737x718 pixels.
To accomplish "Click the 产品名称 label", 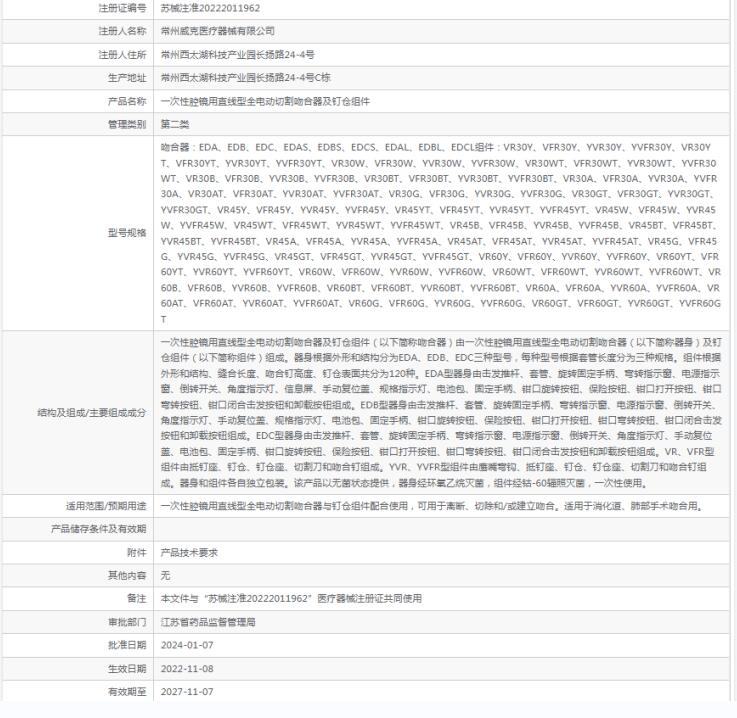I will tap(127, 101).
